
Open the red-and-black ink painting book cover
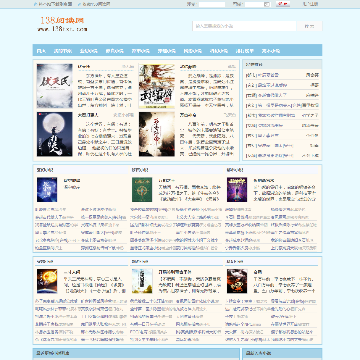(157, 86)
